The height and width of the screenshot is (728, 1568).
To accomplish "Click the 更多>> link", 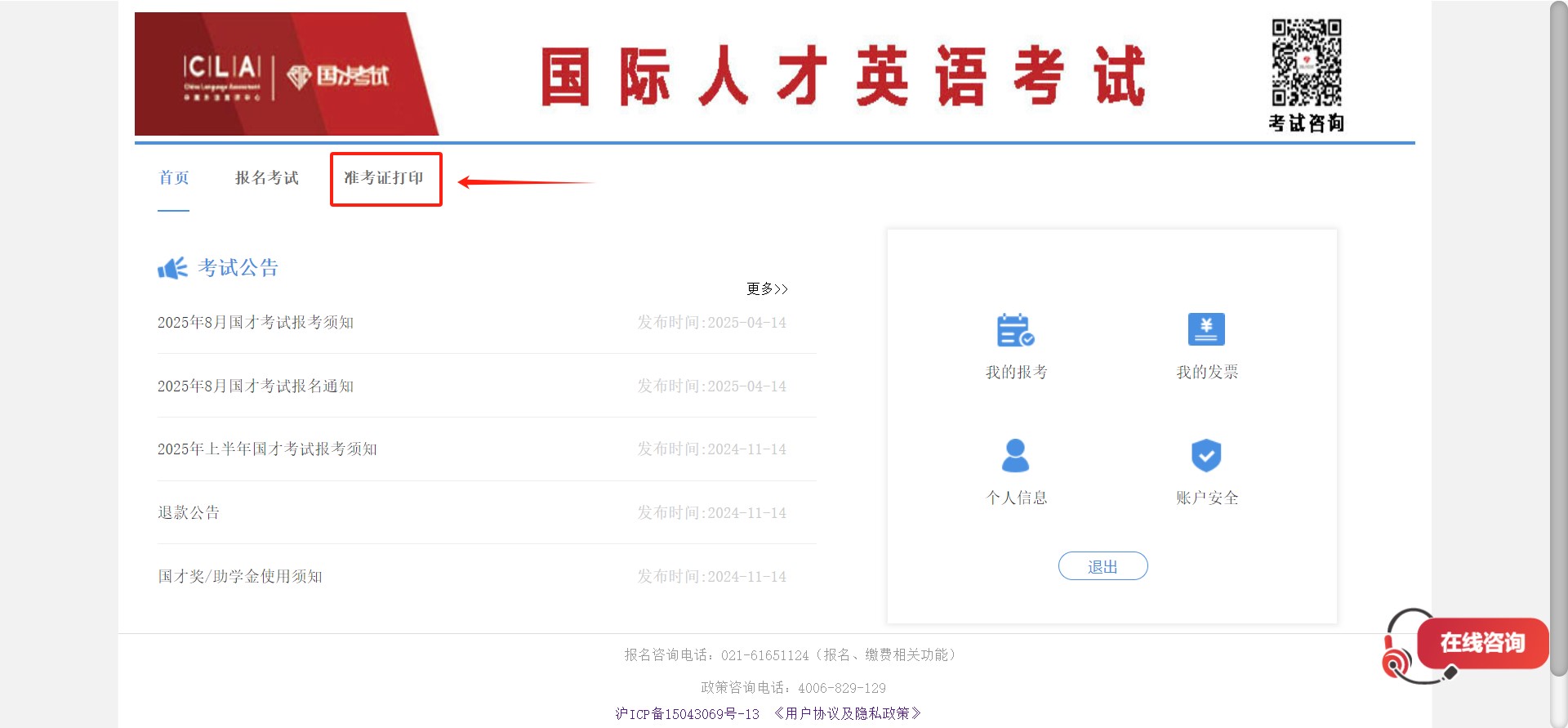I will (768, 289).
